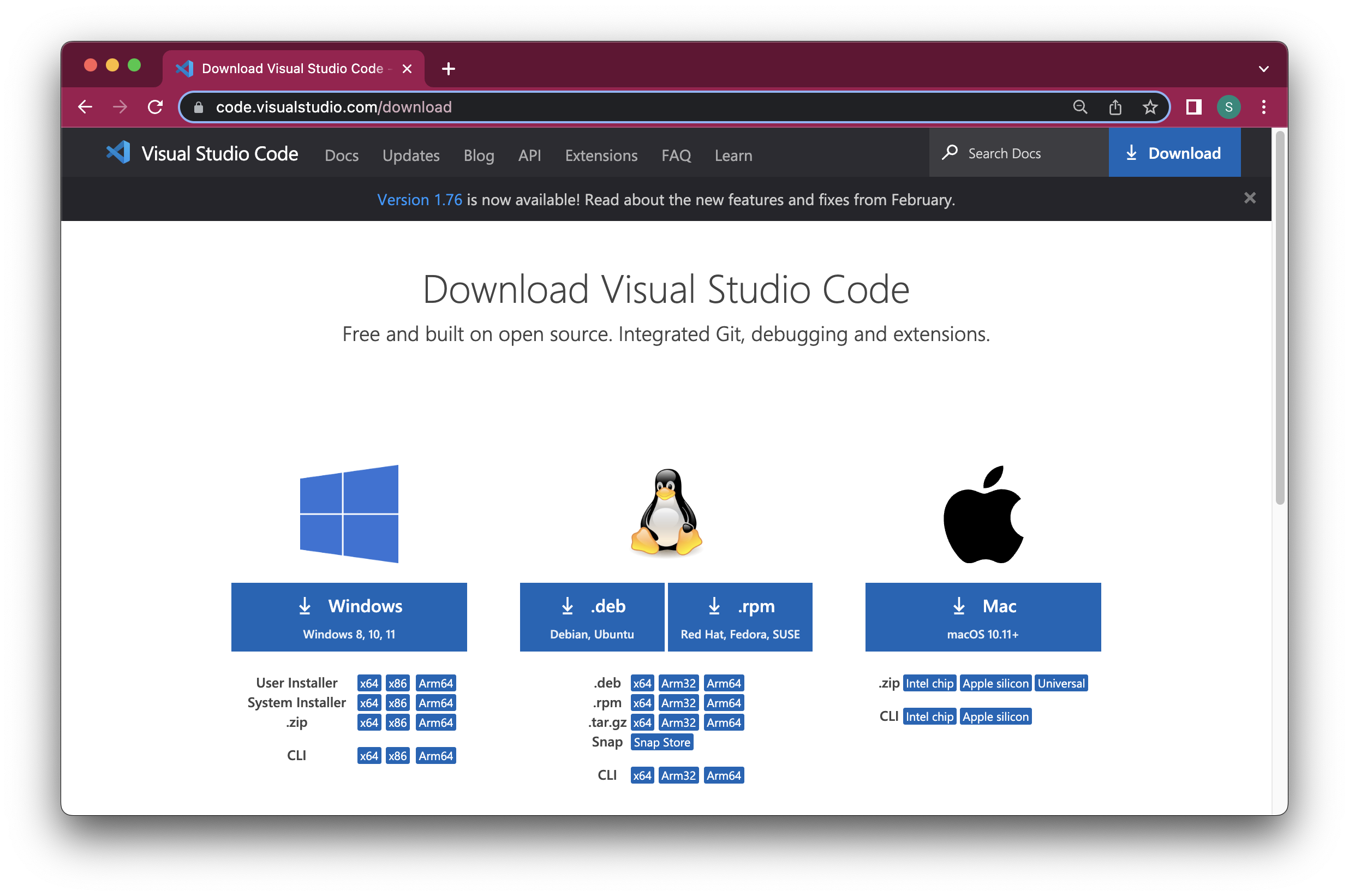Open the tab search chevron at top right

tap(1263, 68)
